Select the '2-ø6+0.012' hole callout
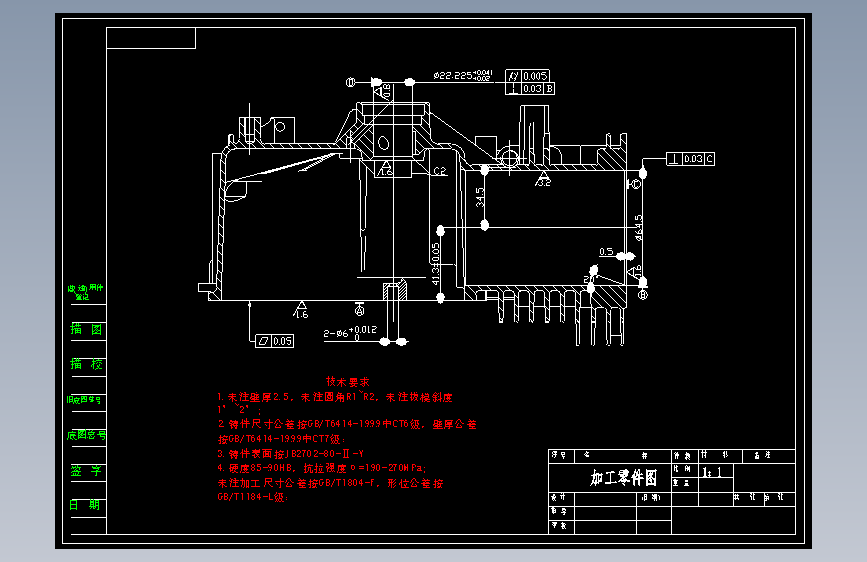 (350, 332)
